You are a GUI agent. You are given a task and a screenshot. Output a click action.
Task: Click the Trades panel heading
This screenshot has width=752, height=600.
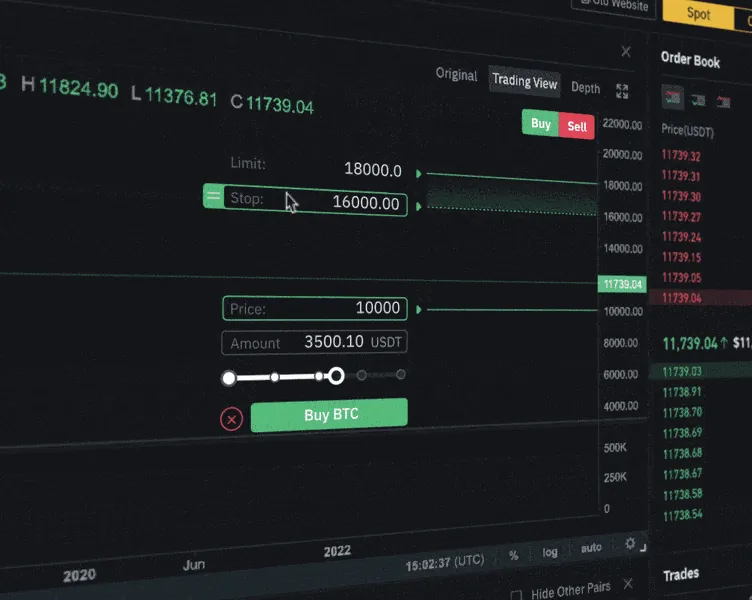click(681, 574)
